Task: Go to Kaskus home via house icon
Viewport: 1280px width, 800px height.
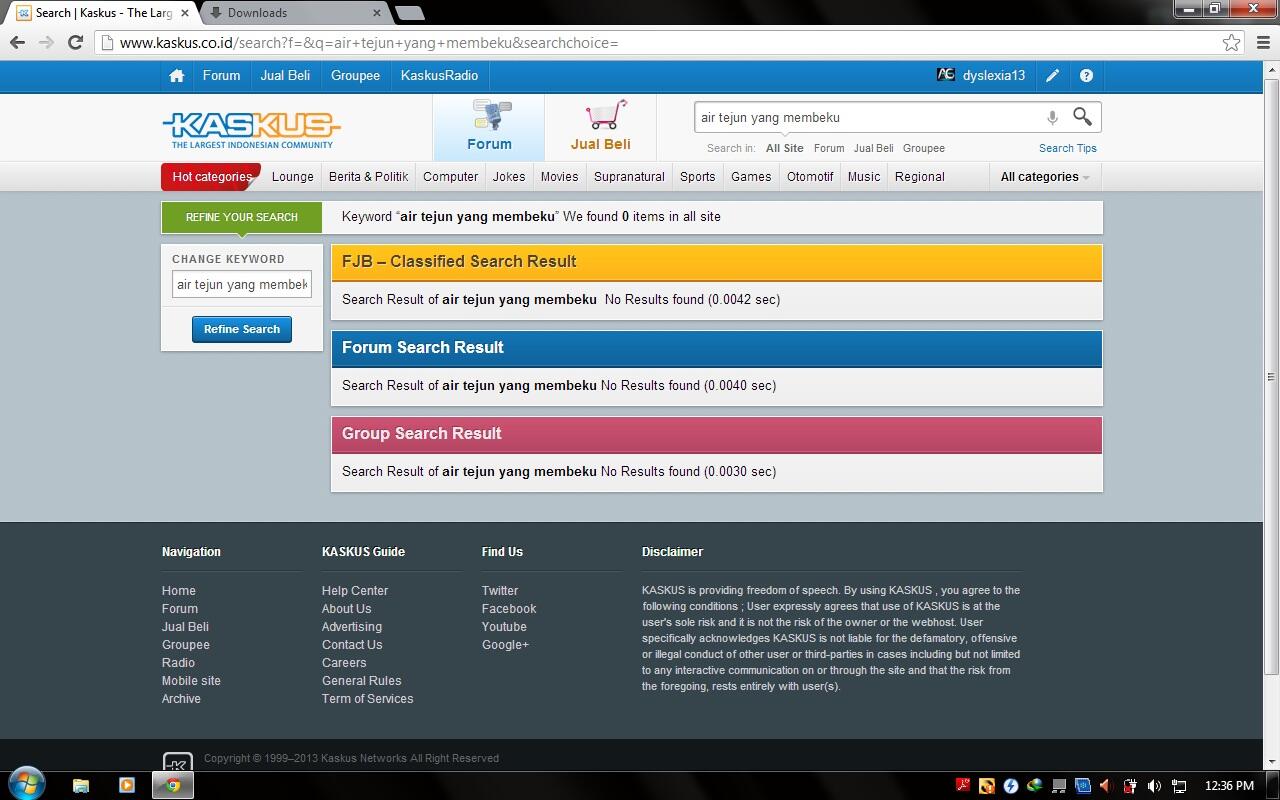Action: coord(177,75)
